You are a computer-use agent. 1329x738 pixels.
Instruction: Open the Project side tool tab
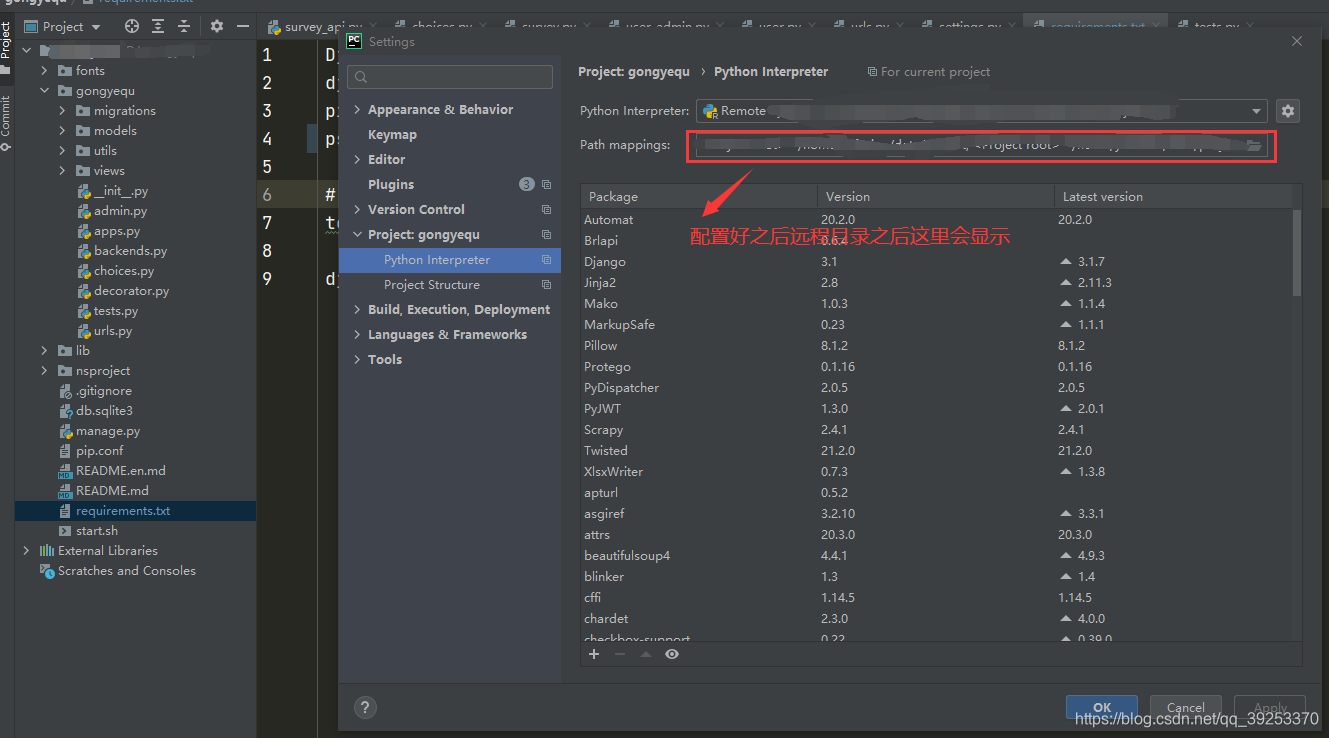pos(6,45)
